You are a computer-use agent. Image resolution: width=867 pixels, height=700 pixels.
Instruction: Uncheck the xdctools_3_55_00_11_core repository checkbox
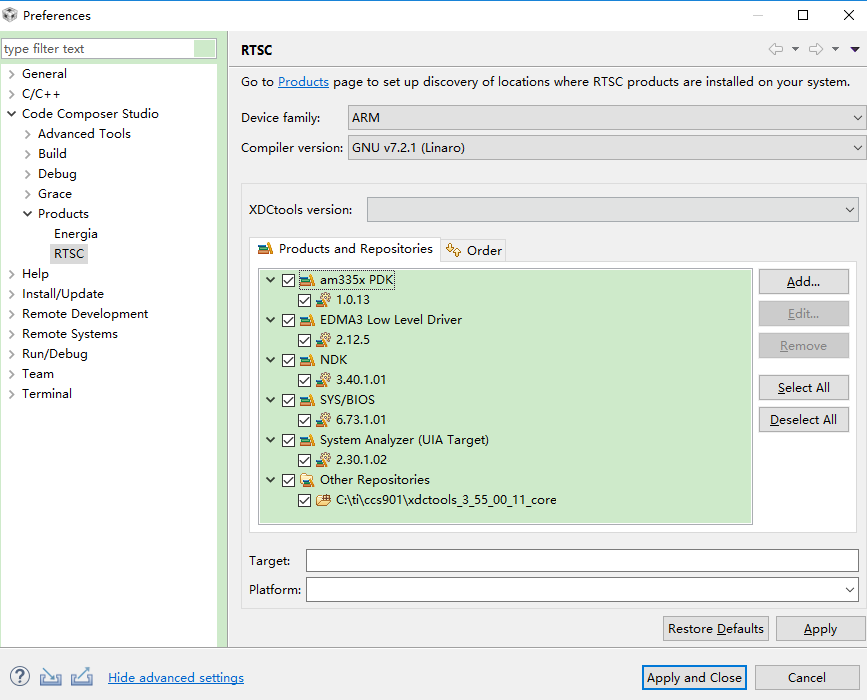coord(304,500)
